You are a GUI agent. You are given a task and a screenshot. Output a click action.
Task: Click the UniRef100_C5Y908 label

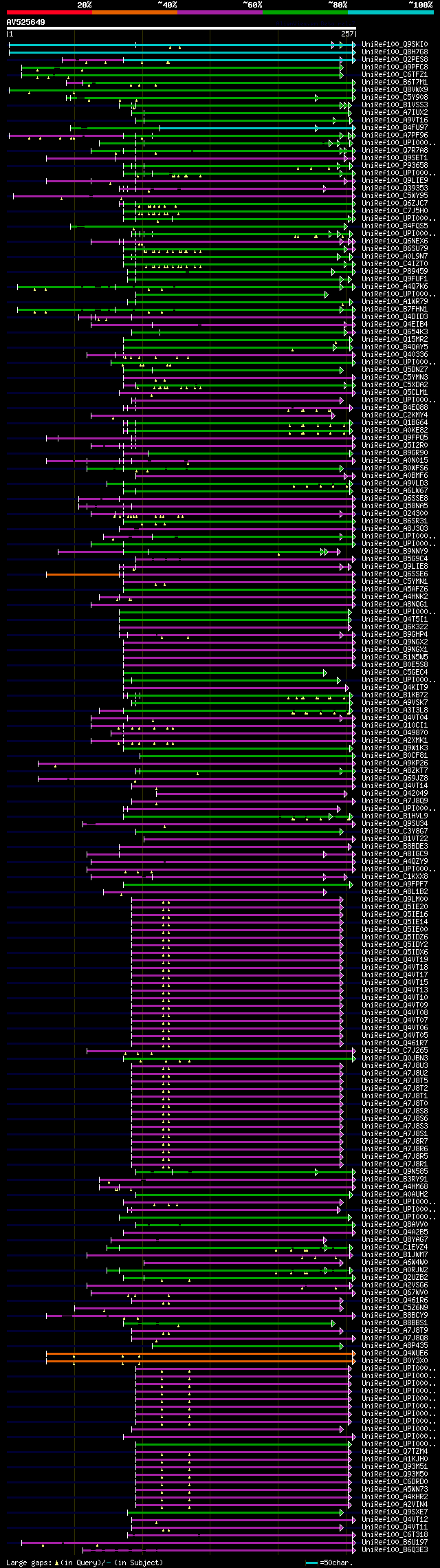pos(395,98)
